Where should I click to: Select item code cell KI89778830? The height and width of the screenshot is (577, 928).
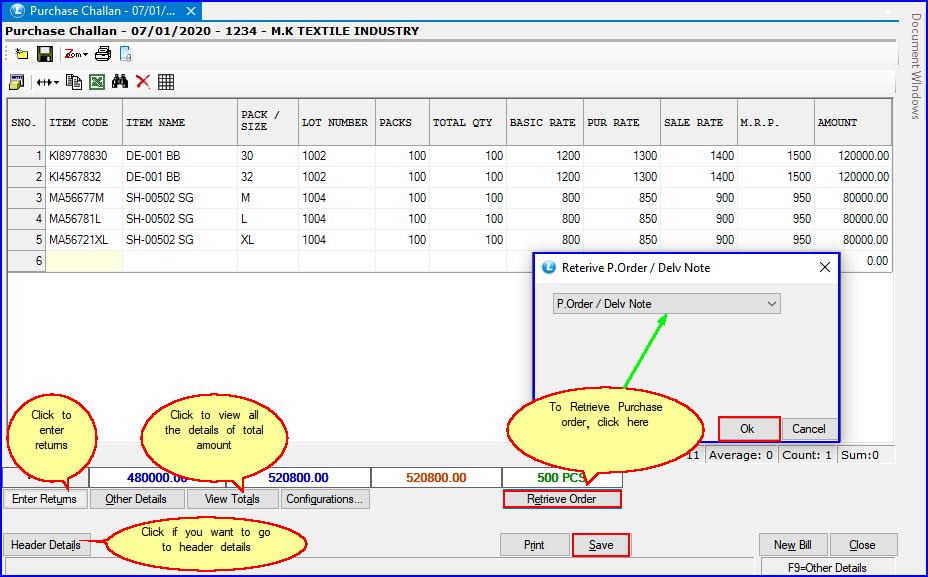83,156
